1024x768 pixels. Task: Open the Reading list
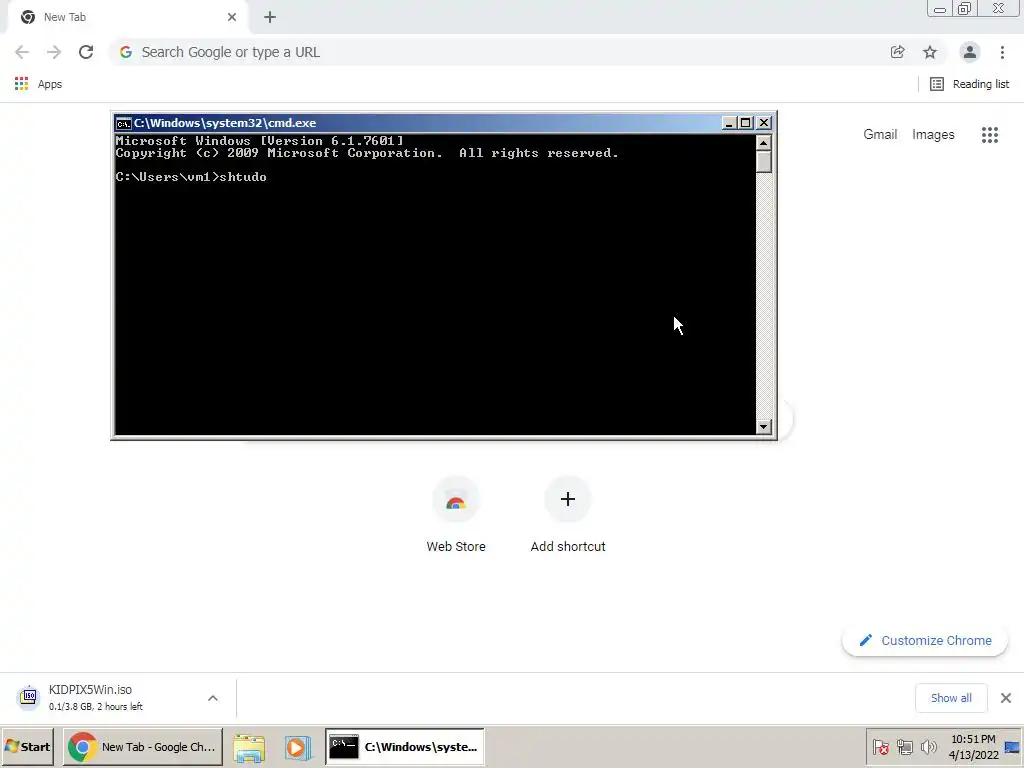[970, 84]
